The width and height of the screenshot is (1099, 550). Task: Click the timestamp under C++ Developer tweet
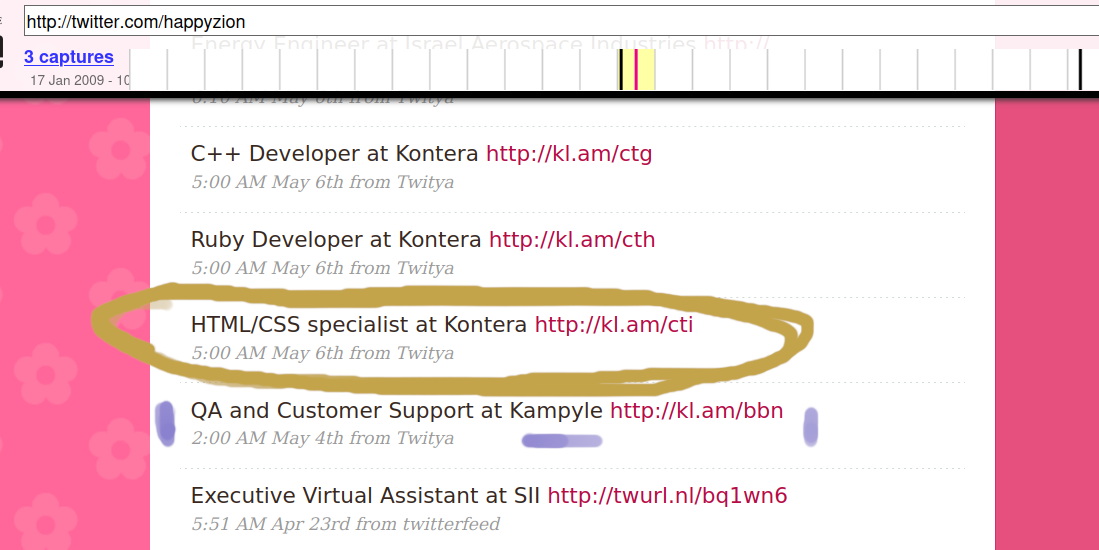pyautogui.click(x=268, y=182)
